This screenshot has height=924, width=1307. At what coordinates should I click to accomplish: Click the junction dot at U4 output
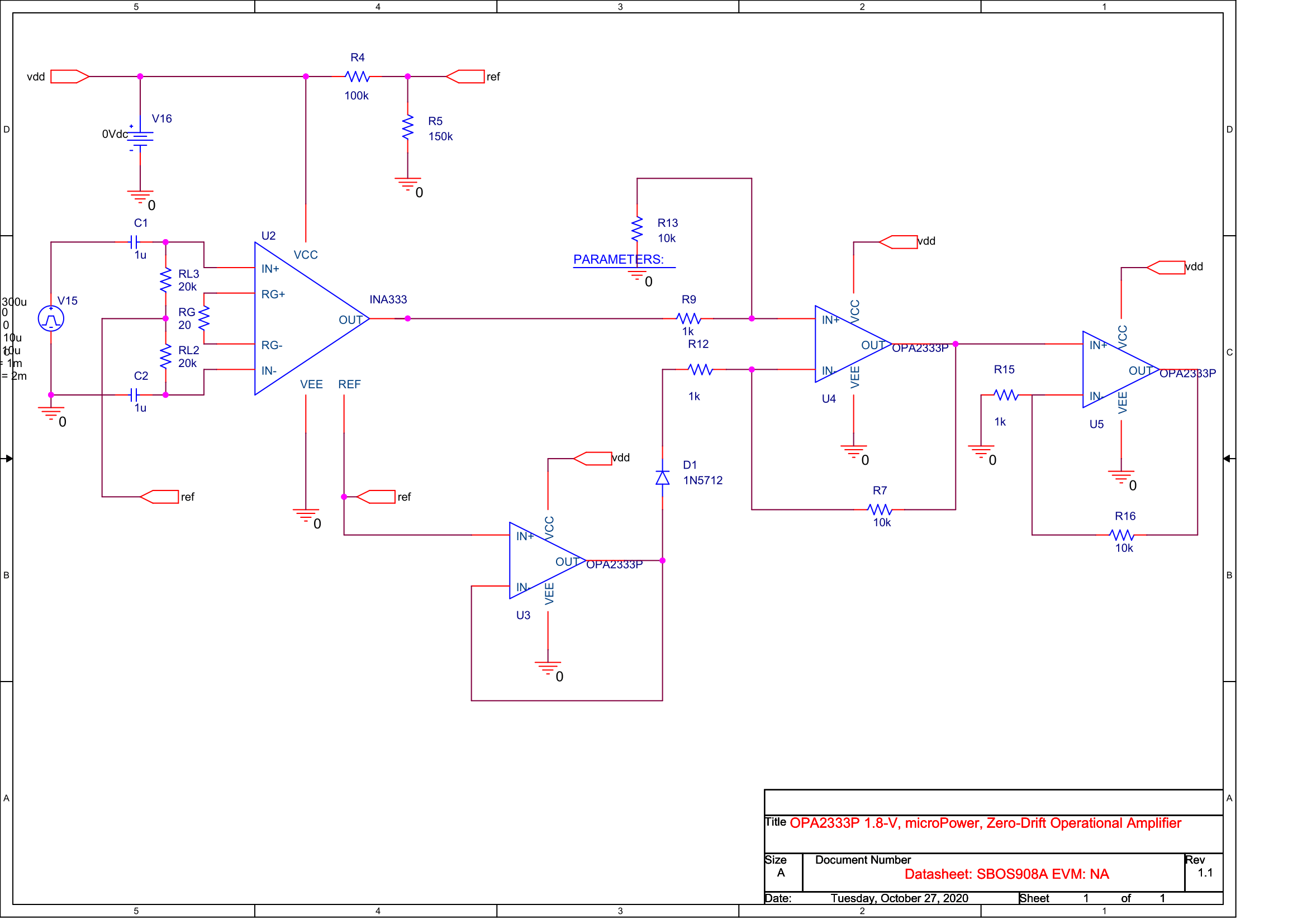pyautogui.click(x=955, y=344)
